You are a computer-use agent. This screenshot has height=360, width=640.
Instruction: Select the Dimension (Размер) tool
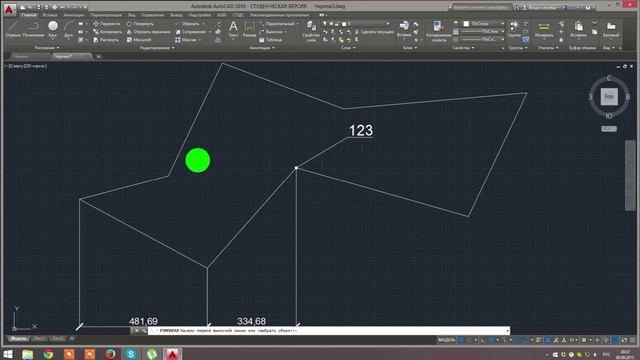[249, 29]
